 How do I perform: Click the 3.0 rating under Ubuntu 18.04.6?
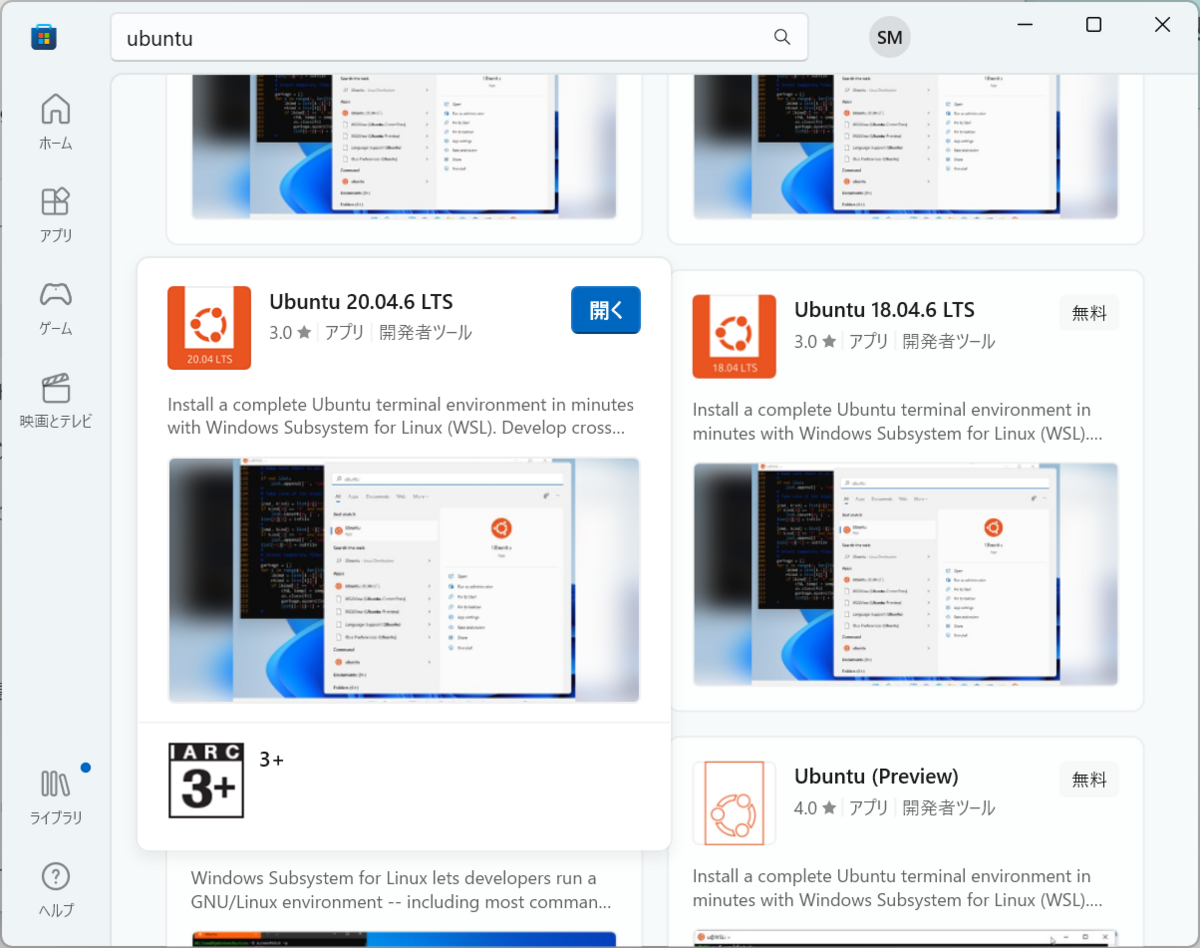[815, 341]
